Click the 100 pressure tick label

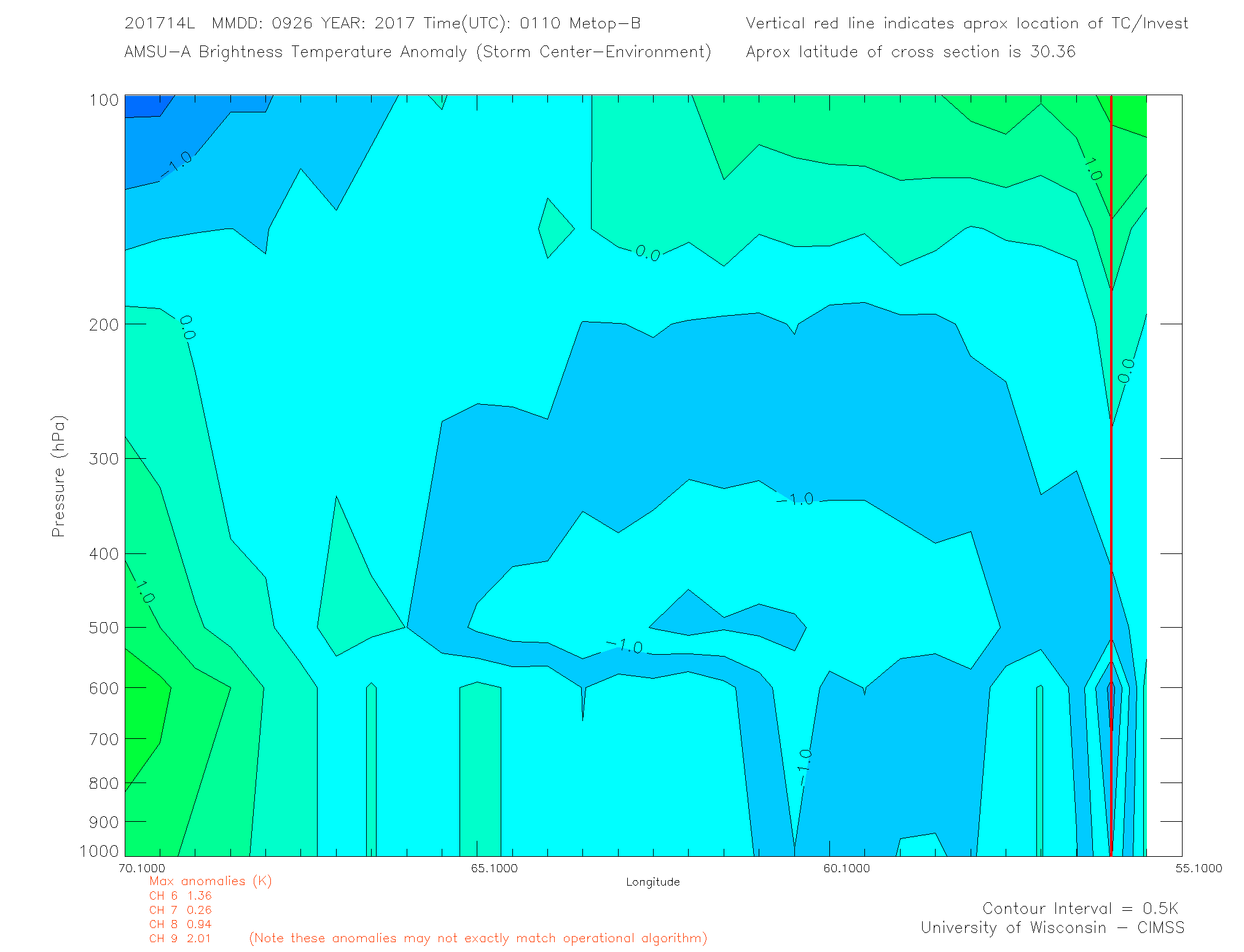pos(104,100)
